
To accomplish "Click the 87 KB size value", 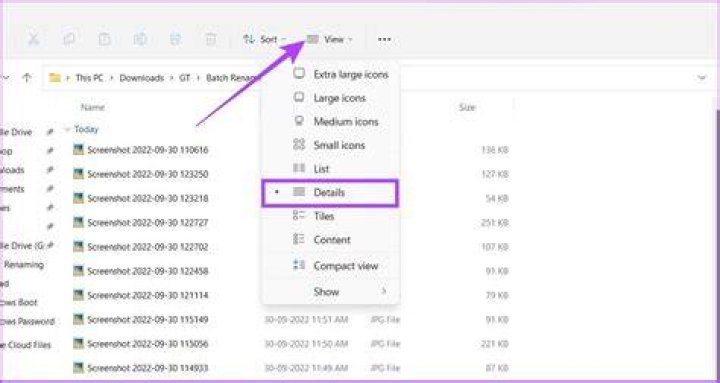I will (497, 368).
